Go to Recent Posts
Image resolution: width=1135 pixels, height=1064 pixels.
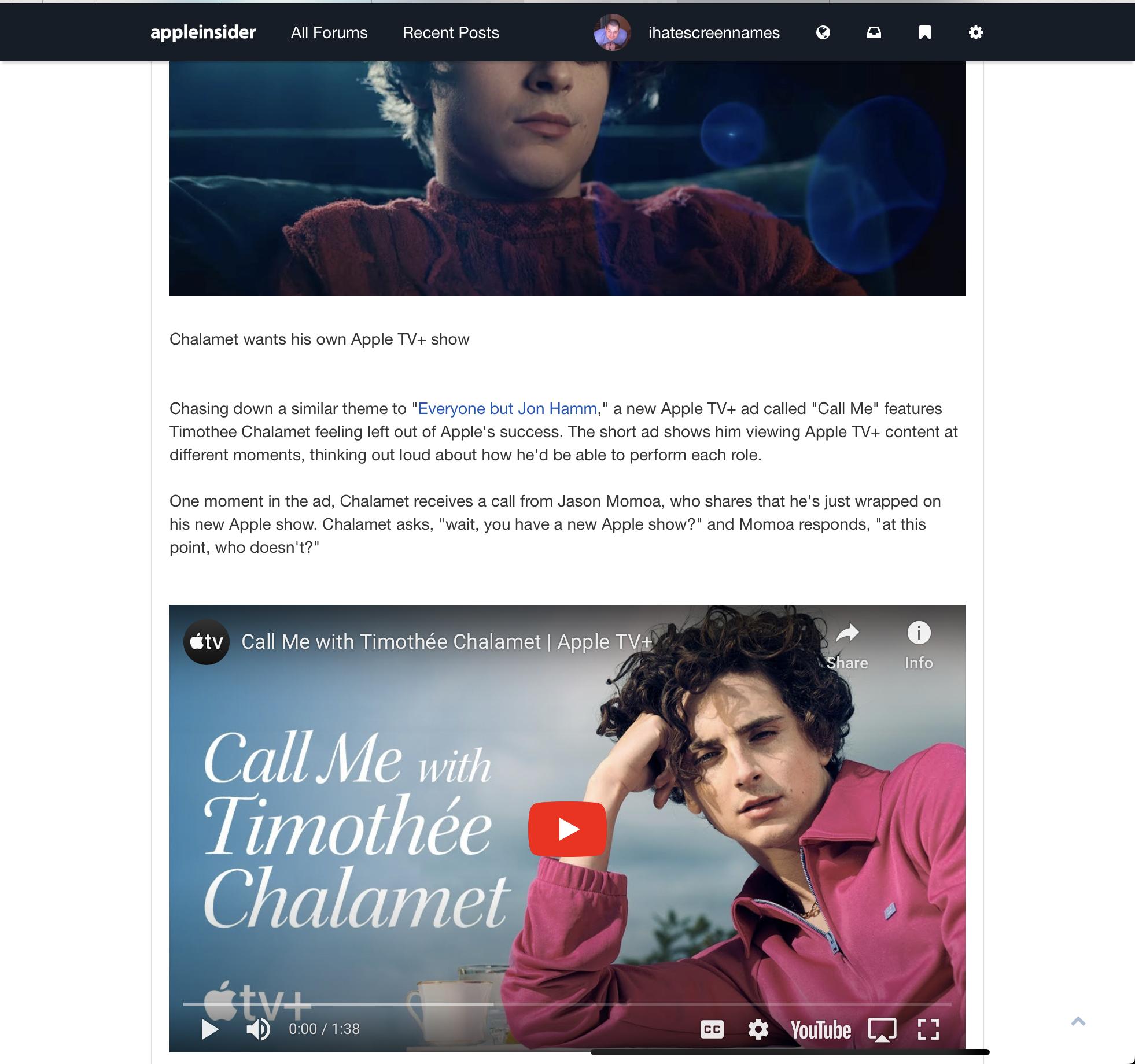point(451,32)
